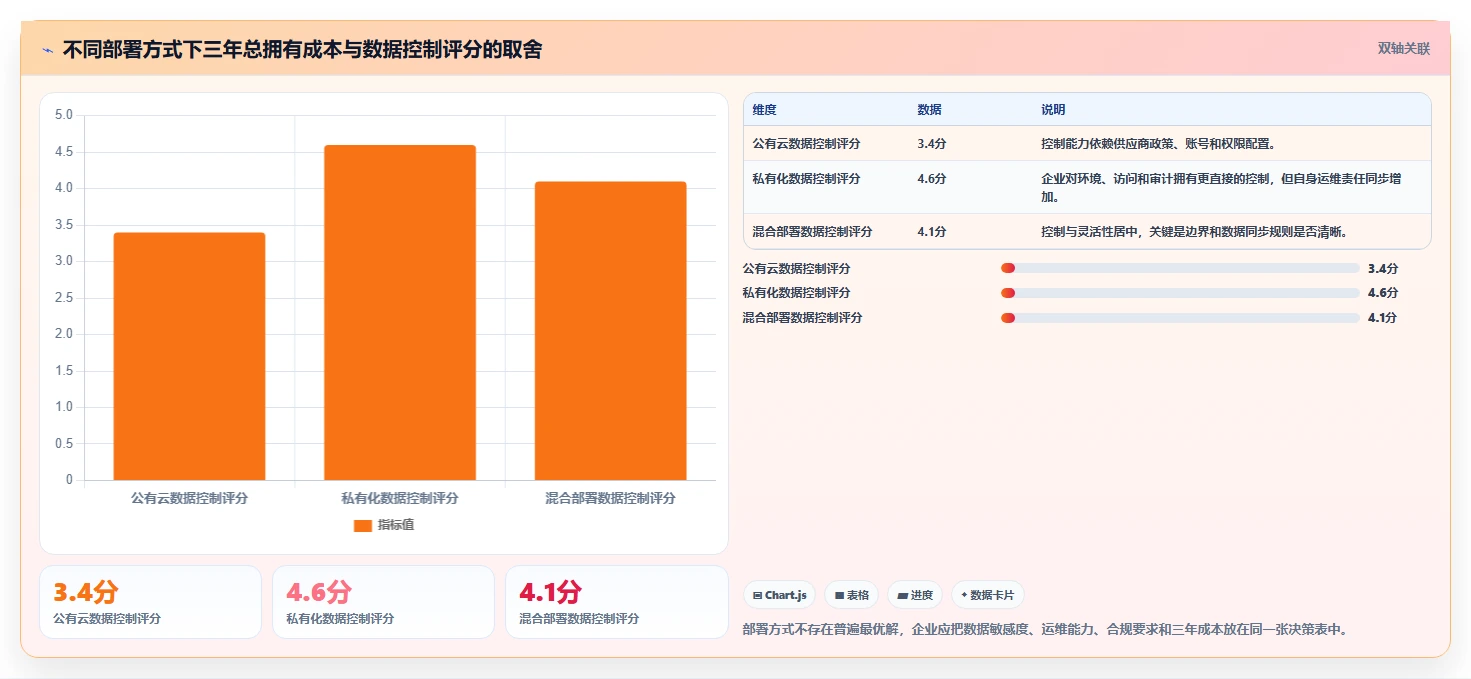Click the 表格 chip icon

[840, 595]
